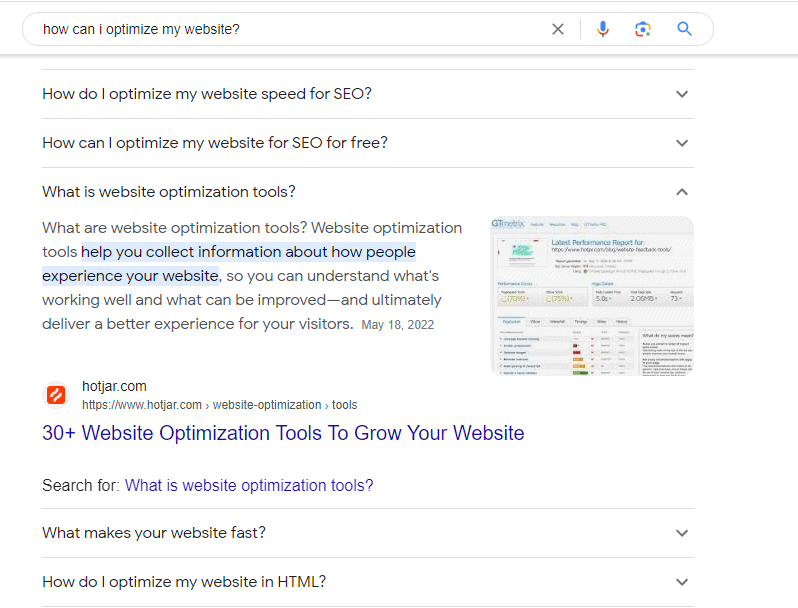Image resolution: width=798 pixels, height=608 pixels.
Task: Clear the search box with X icon
Action: click(x=558, y=29)
